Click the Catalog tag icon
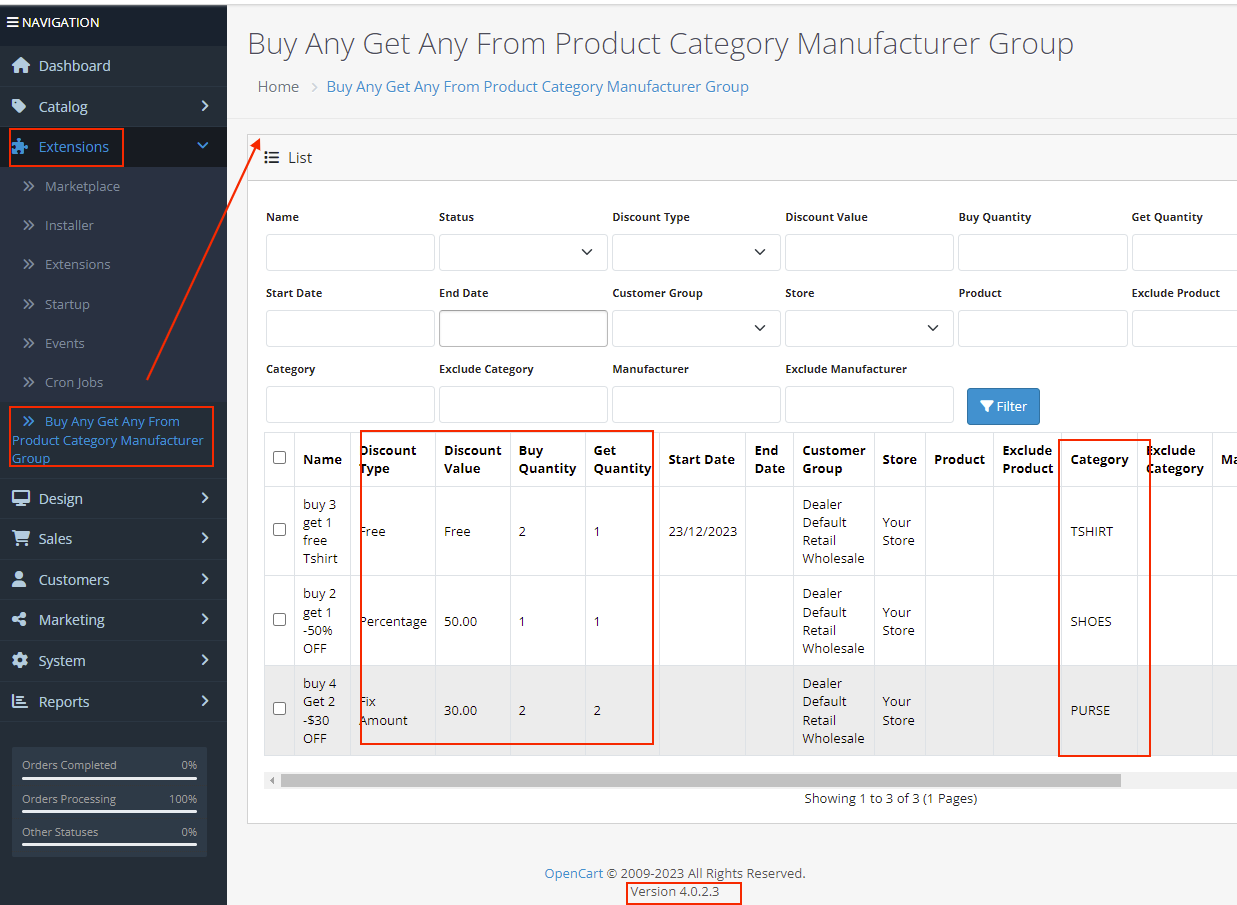The width and height of the screenshot is (1237, 905). tap(19, 106)
